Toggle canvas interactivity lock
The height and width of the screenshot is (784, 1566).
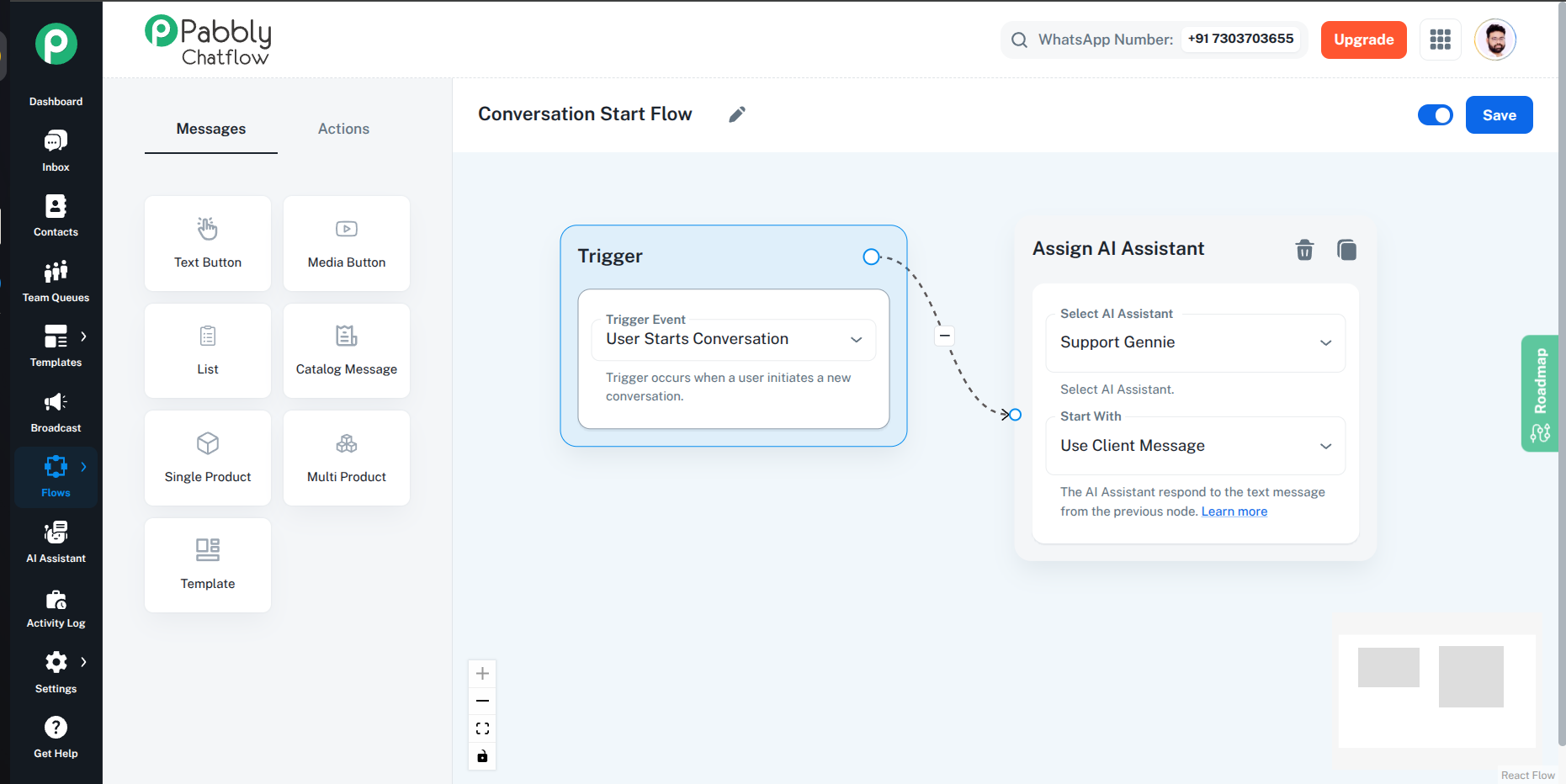(x=482, y=756)
